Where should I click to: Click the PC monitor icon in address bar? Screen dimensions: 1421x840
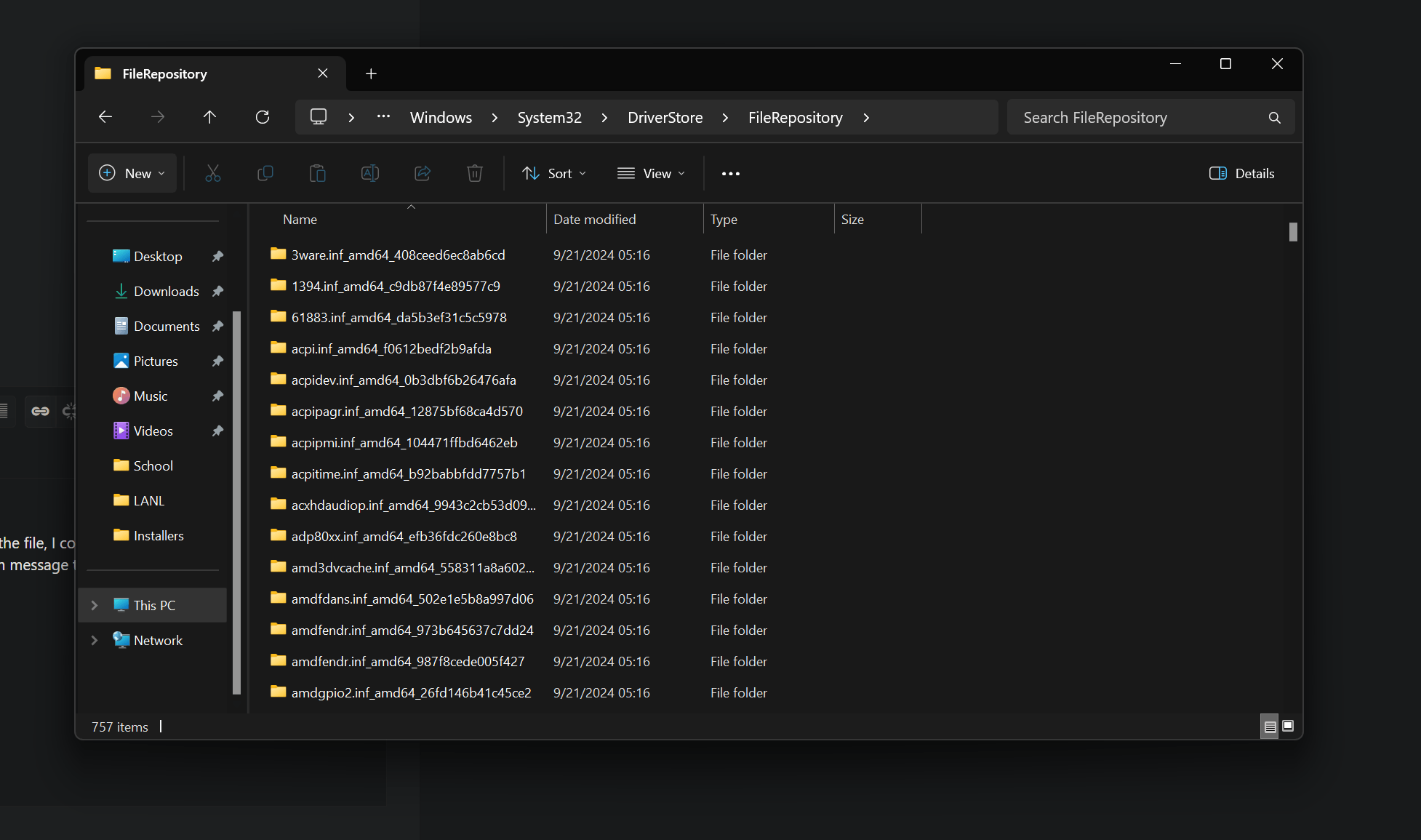319,117
